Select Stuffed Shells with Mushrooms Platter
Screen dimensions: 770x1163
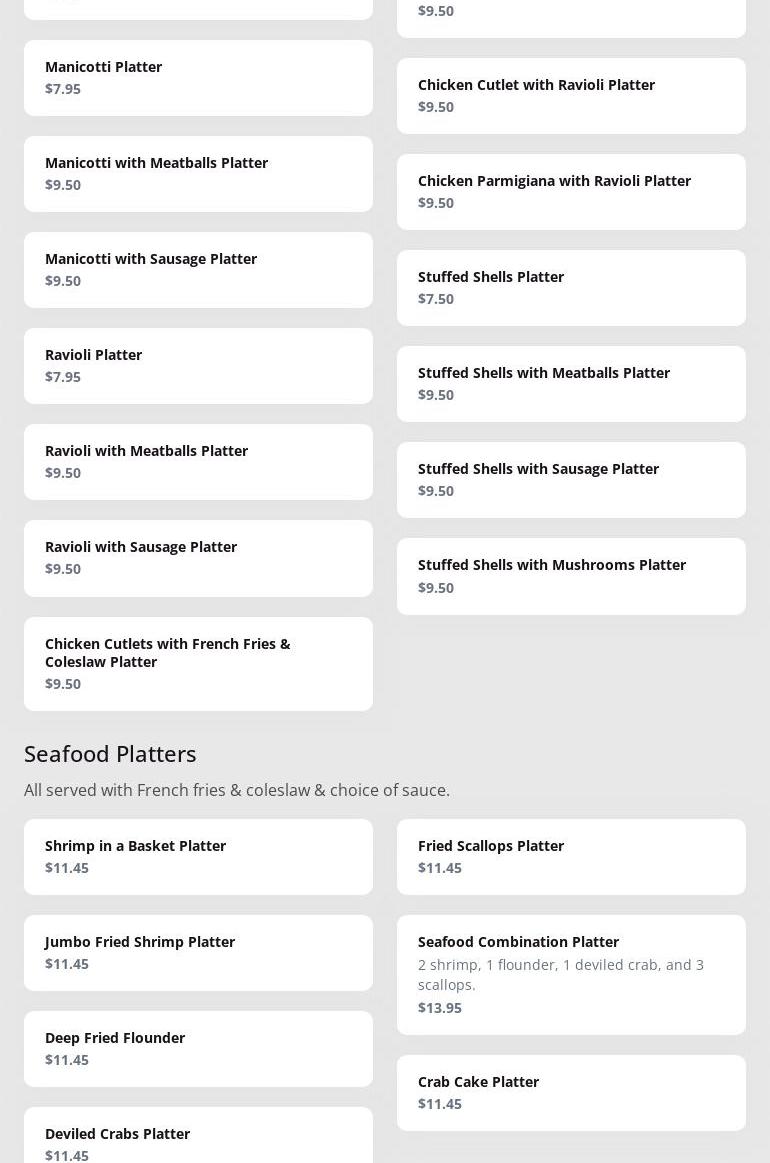point(571,576)
